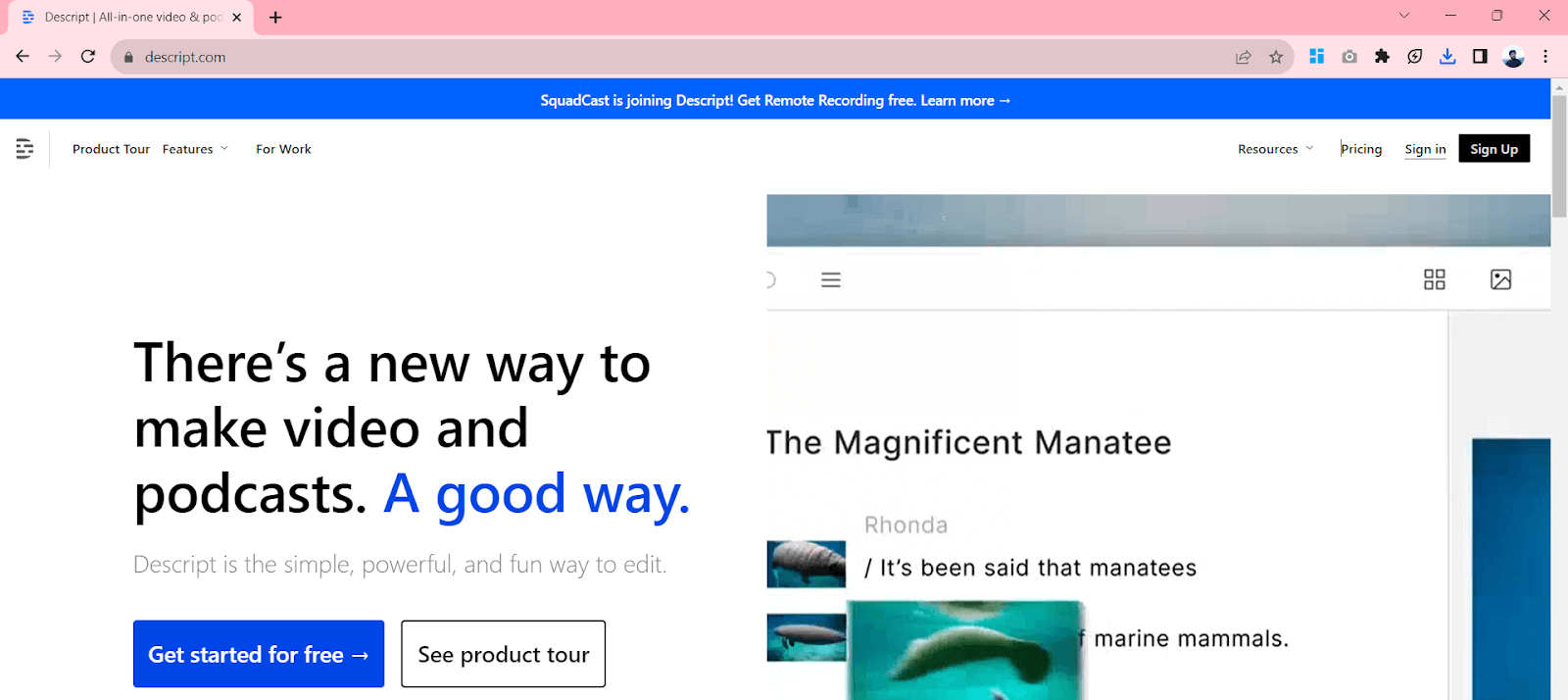1568x700 pixels.
Task: Click the black Sign Up button
Action: [x=1494, y=148]
